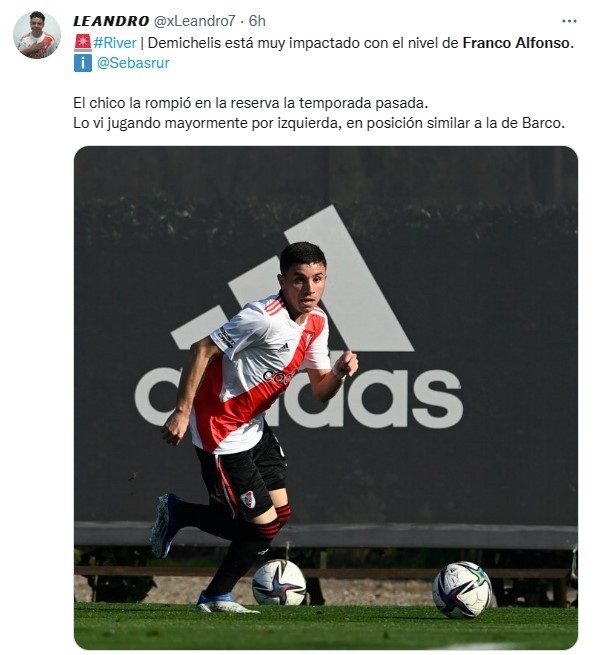This screenshot has height=655, width=594.
Task: Open the #River hashtag link
Action: pos(115,43)
